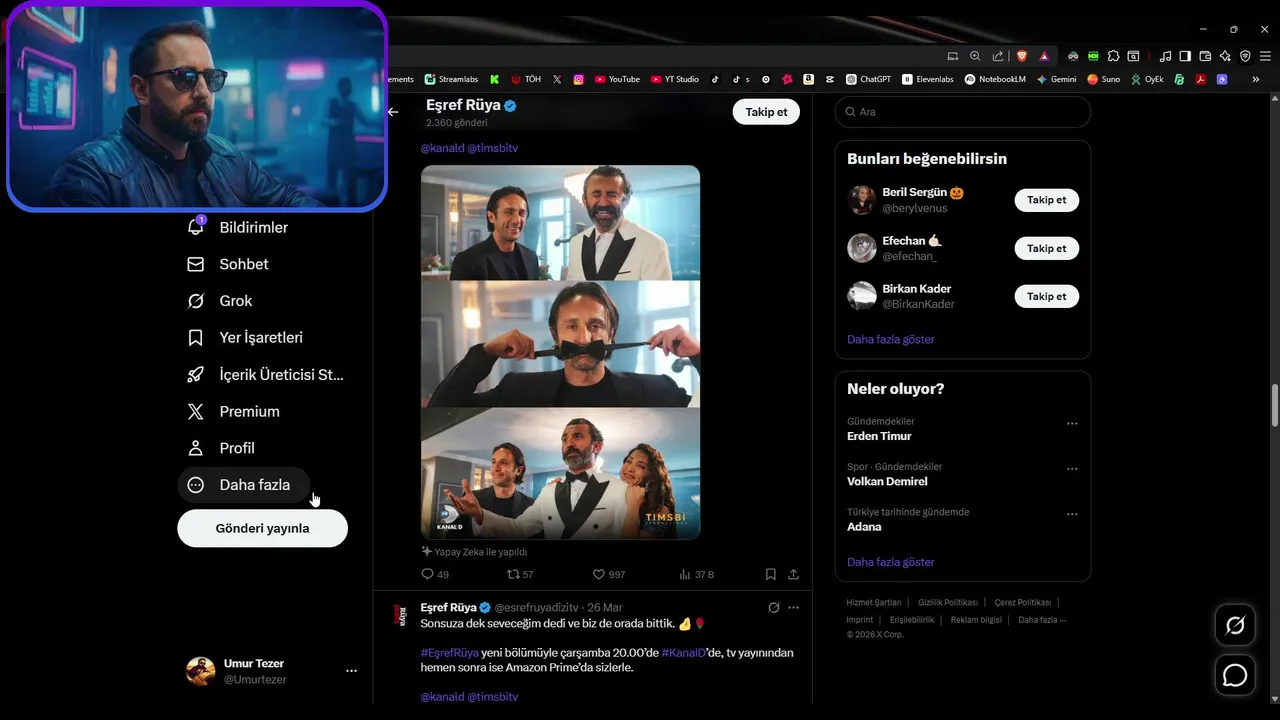Open bottom photo with Kanal D logo

click(560, 474)
